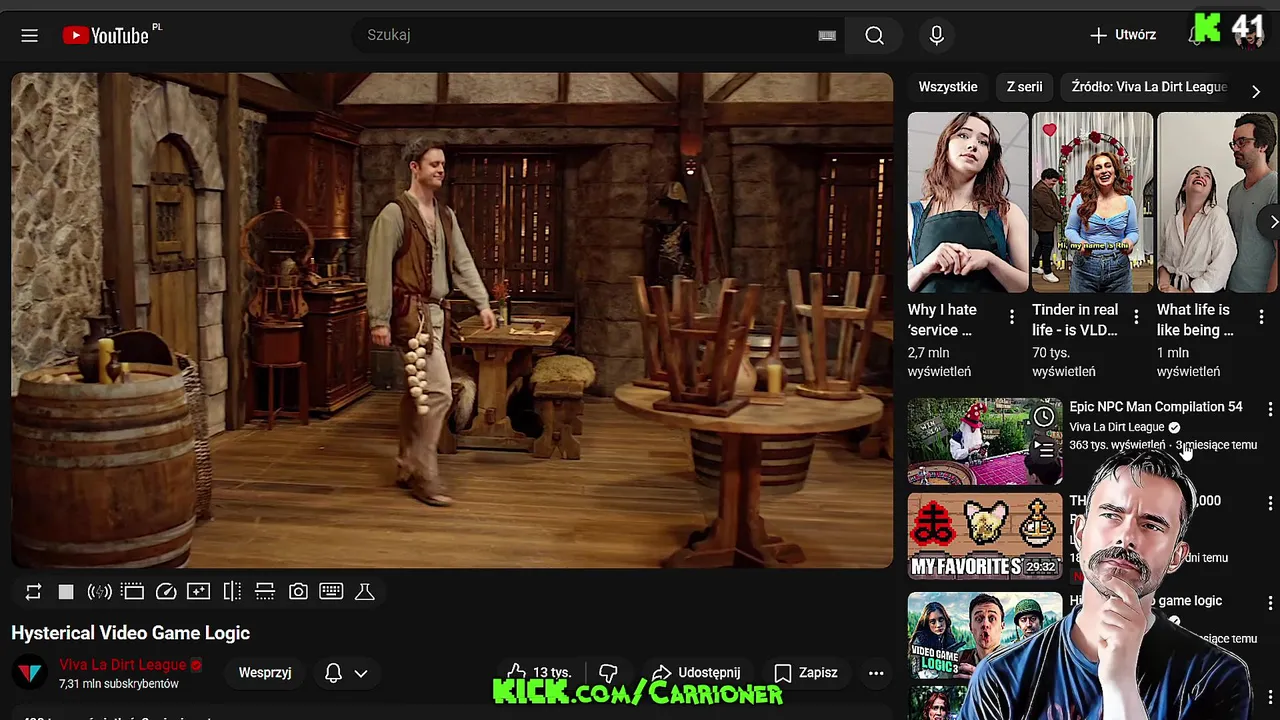Toggle the loop video button

coord(33,592)
